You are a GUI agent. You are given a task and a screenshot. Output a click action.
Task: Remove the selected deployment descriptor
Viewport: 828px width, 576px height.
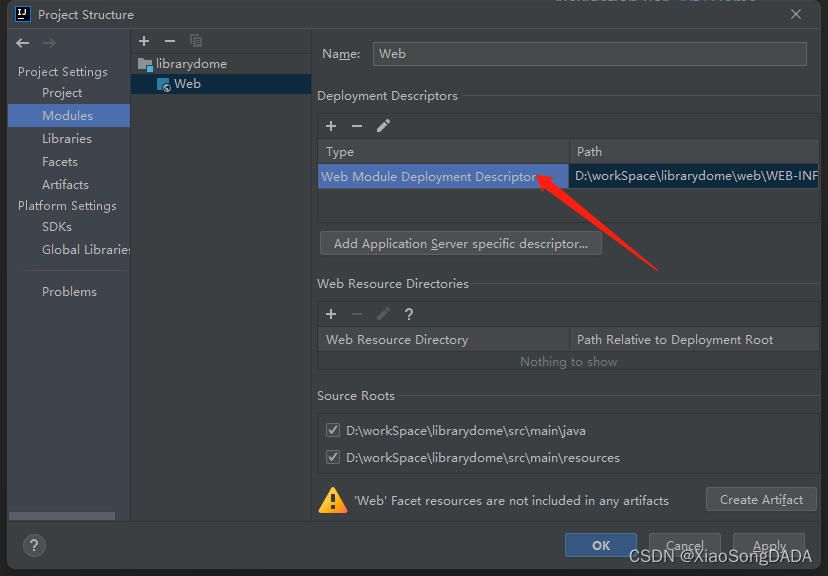[357, 126]
